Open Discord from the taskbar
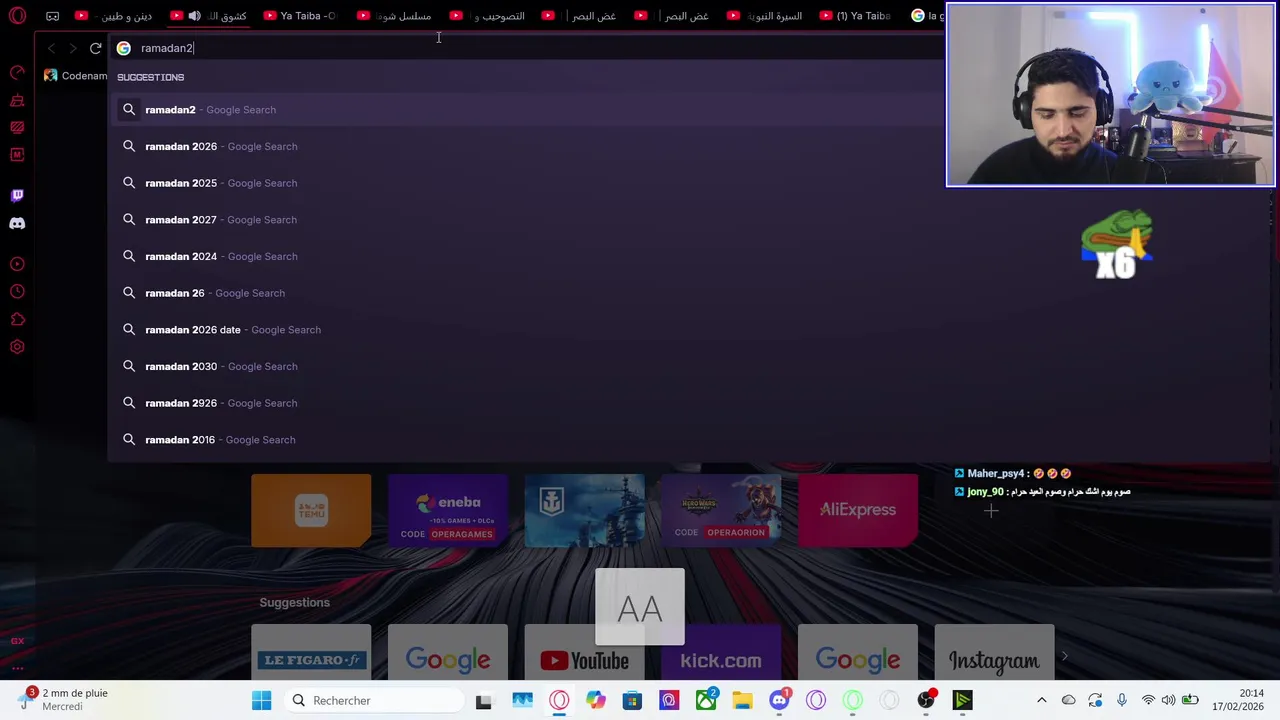 click(779, 701)
